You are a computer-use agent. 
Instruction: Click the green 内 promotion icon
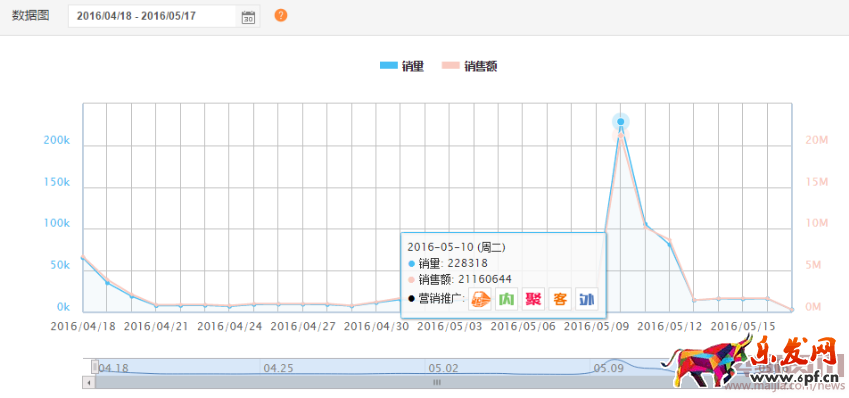point(506,299)
